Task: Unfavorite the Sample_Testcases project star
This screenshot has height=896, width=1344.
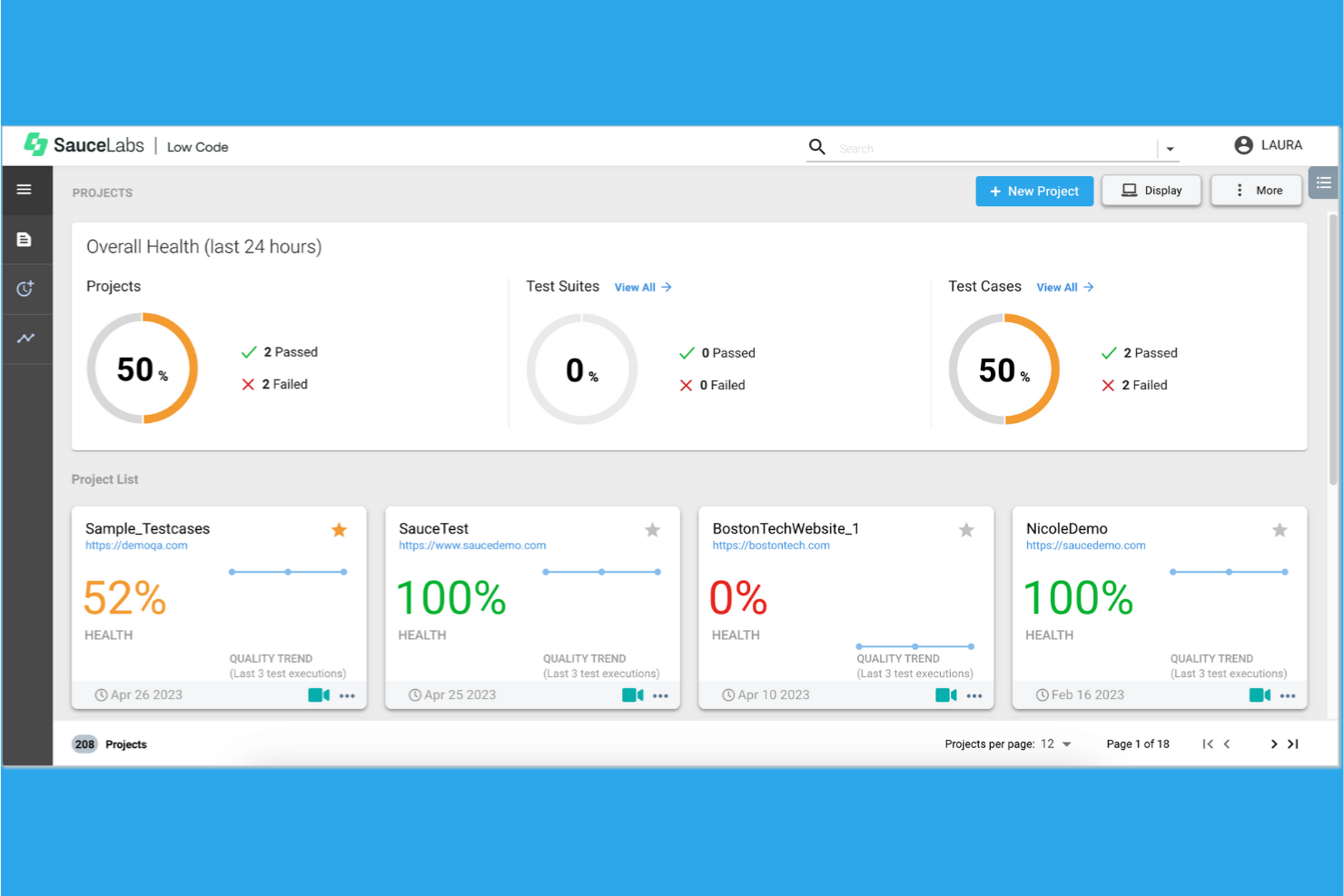Action: [x=339, y=529]
